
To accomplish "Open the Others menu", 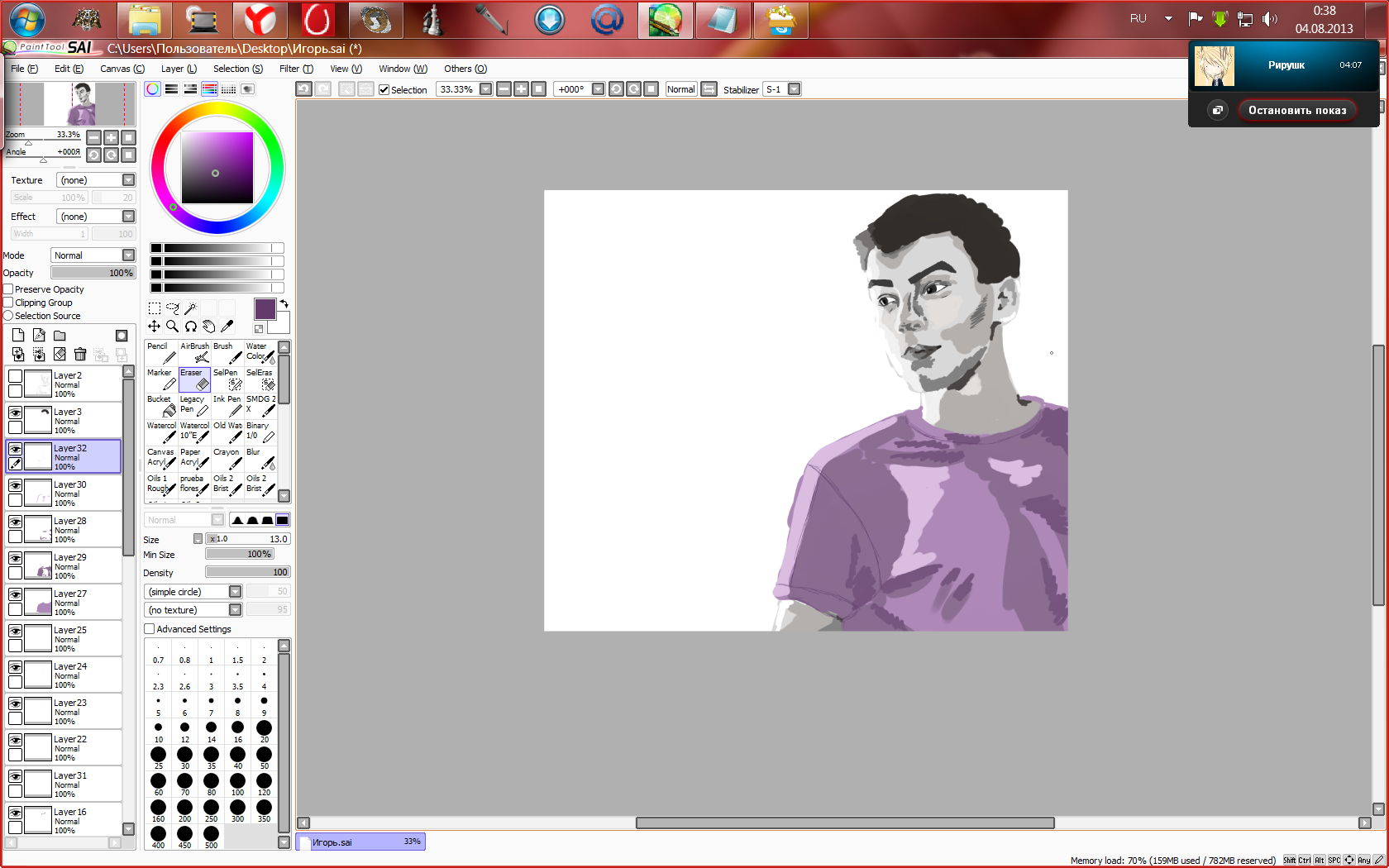I will 465,69.
